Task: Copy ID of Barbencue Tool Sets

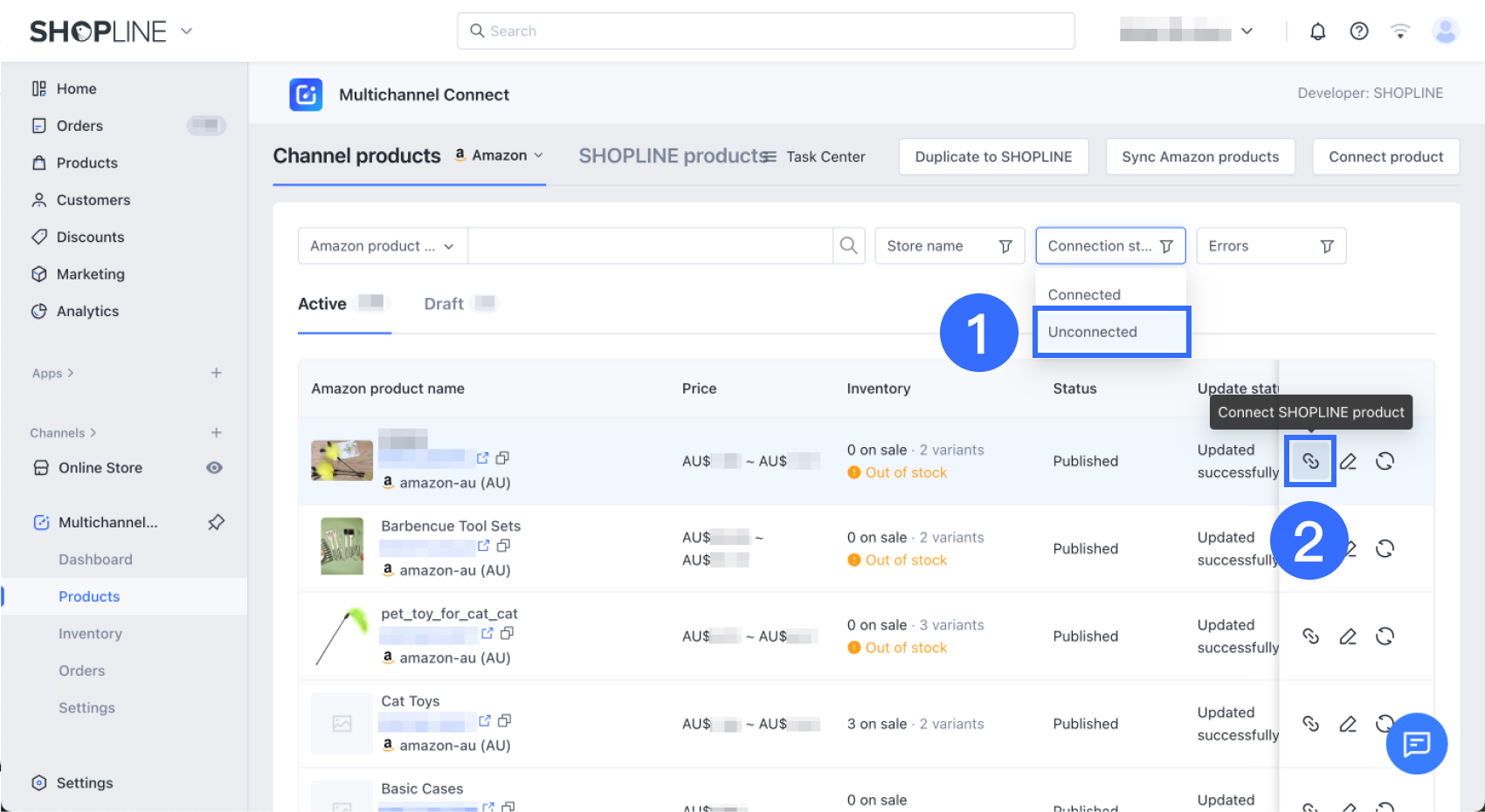Action: (503, 546)
